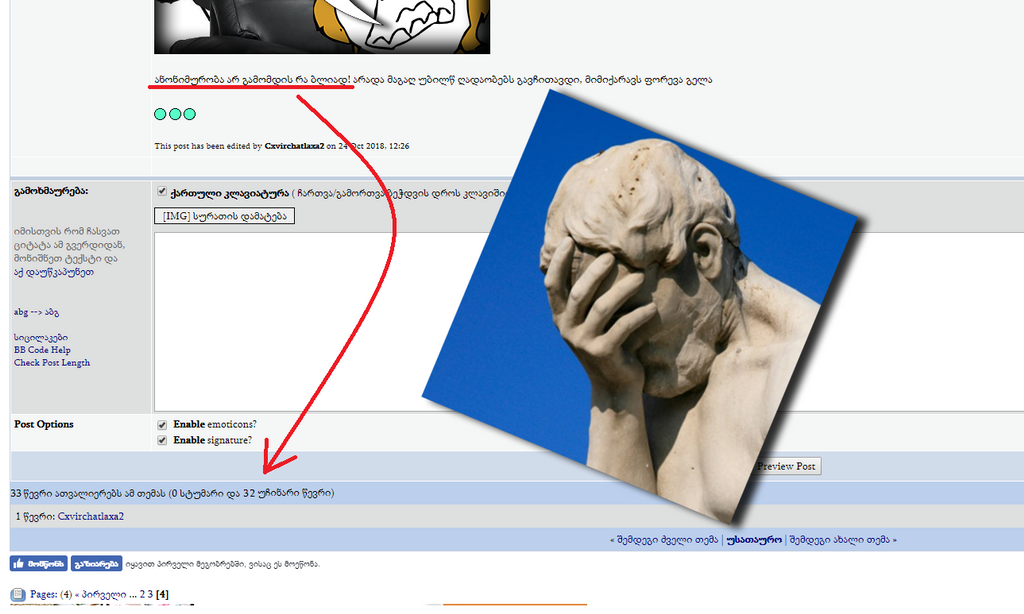1024x614 pixels.
Task: Click the Pages document icon
Action: pyautogui.click(x=18, y=594)
